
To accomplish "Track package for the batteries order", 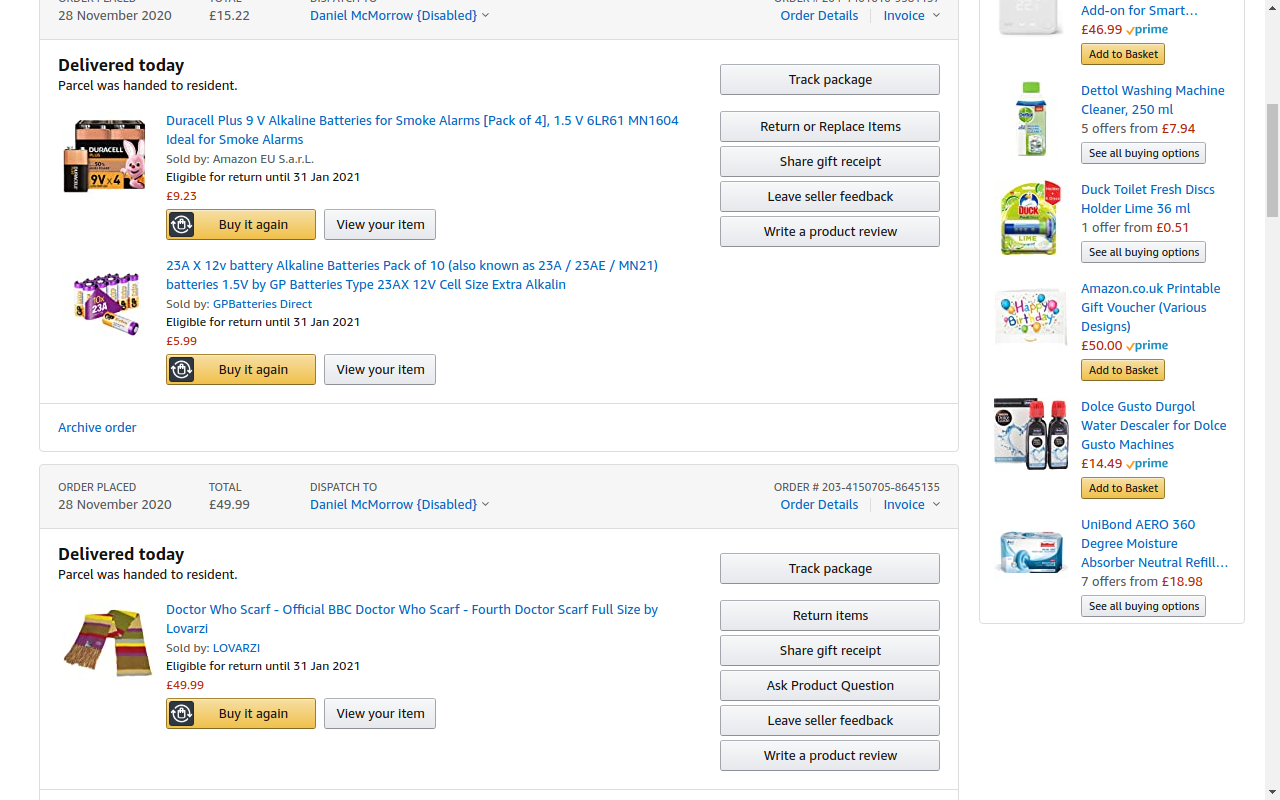I will pyautogui.click(x=830, y=80).
